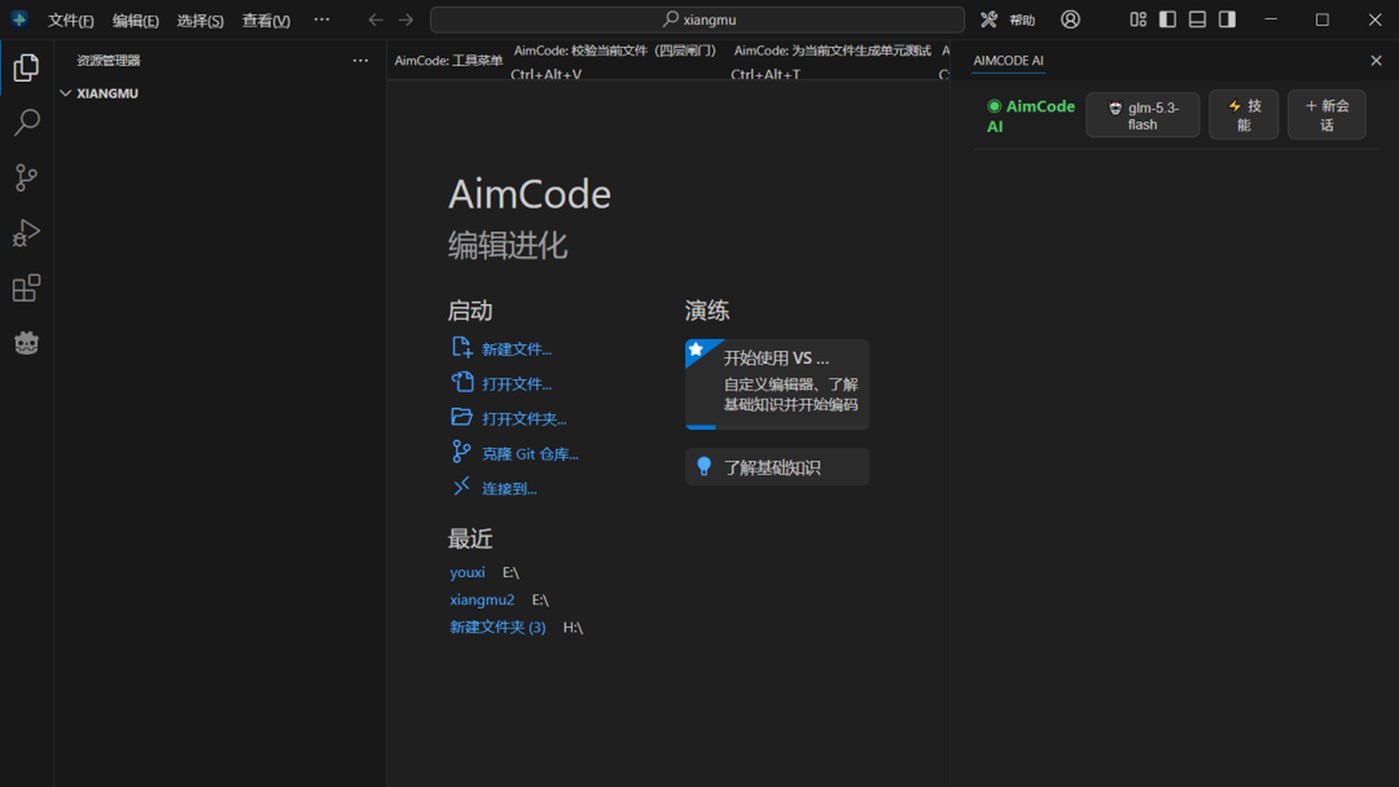Open the glm-5.3-flash model selector
The height and width of the screenshot is (787, 1399).
[x=1142, y=116]
